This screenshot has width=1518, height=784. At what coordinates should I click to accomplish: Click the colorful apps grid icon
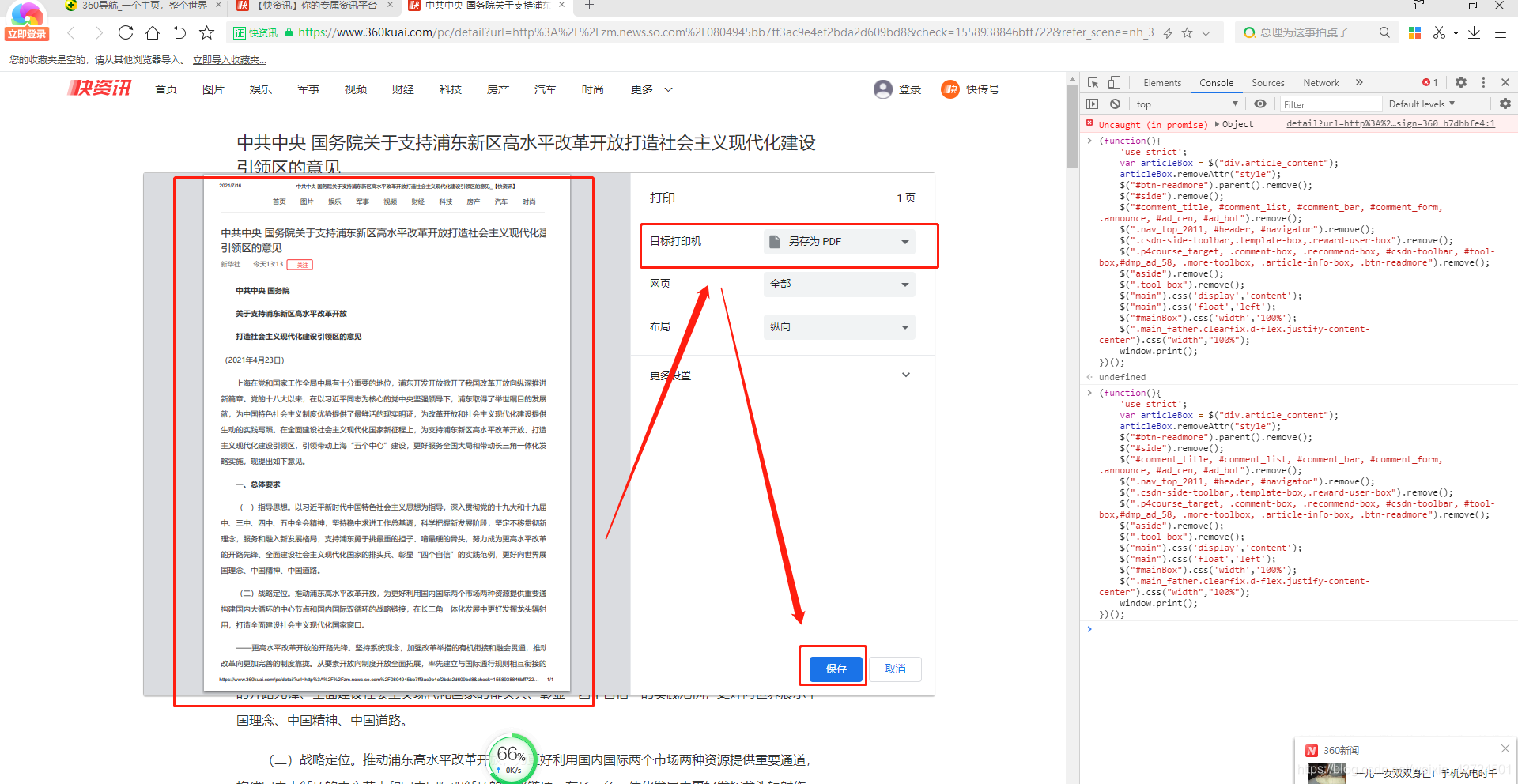pyautogui.click(x=1415, y=32)
